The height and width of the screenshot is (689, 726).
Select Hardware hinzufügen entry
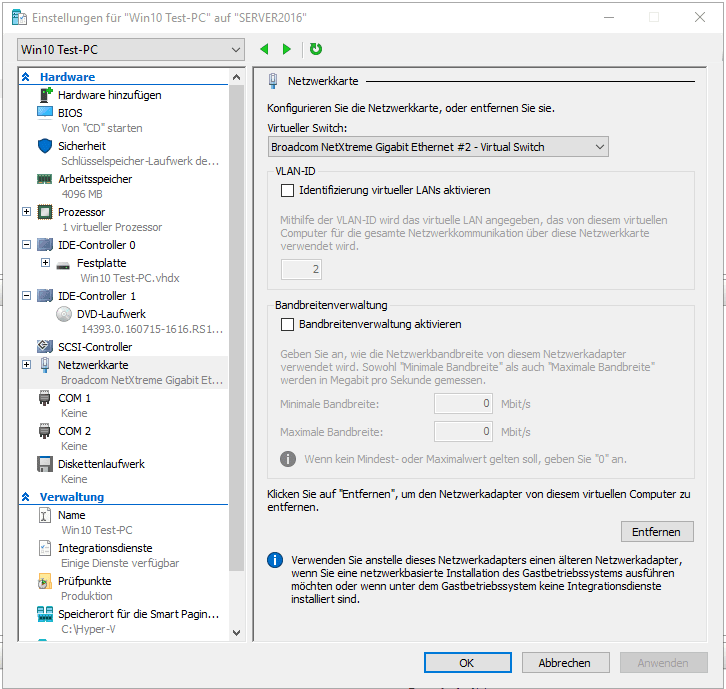110,95
